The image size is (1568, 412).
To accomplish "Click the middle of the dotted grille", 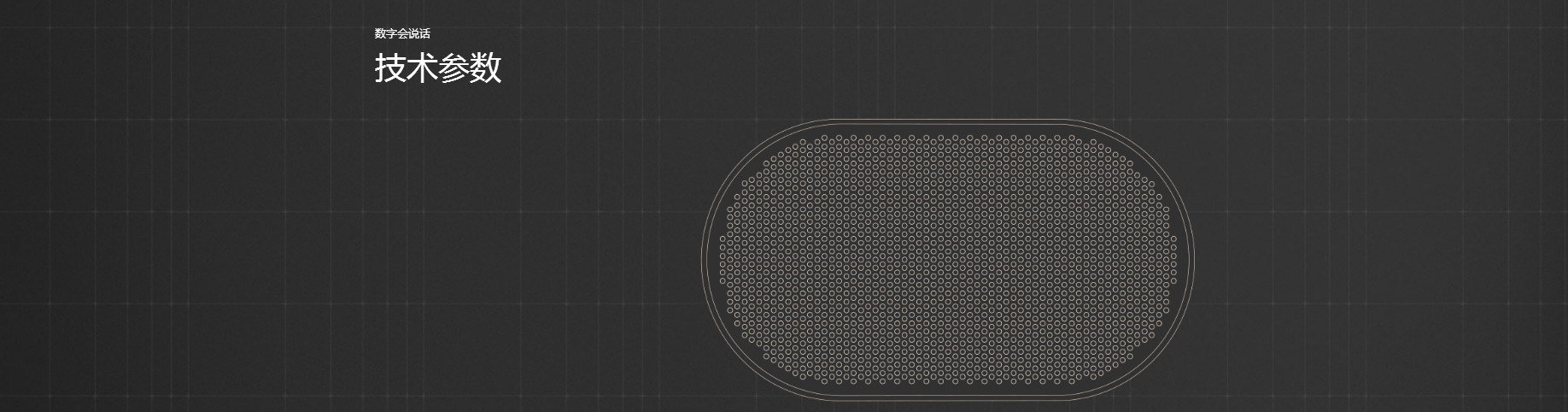I will click(x=948, y=258).
